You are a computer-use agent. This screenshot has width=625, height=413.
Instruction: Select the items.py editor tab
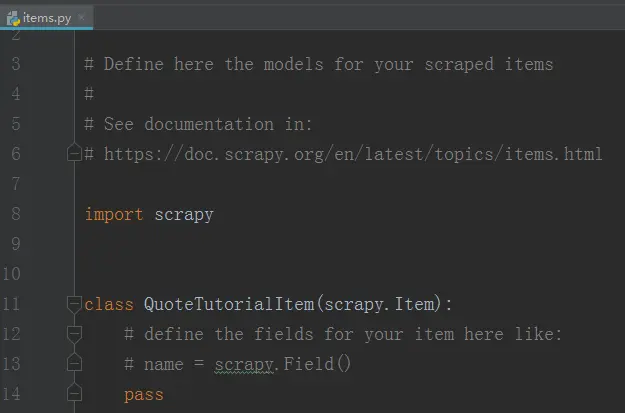[47, 18]
